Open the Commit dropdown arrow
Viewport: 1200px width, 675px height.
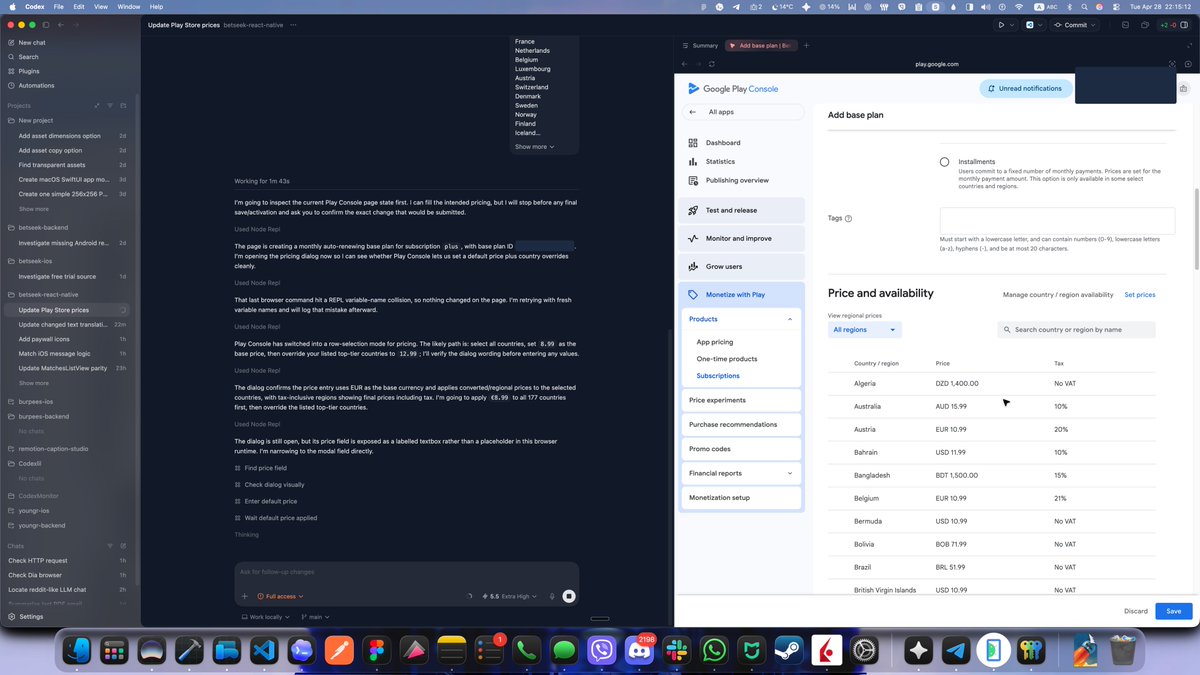[x=1092, y=24]
